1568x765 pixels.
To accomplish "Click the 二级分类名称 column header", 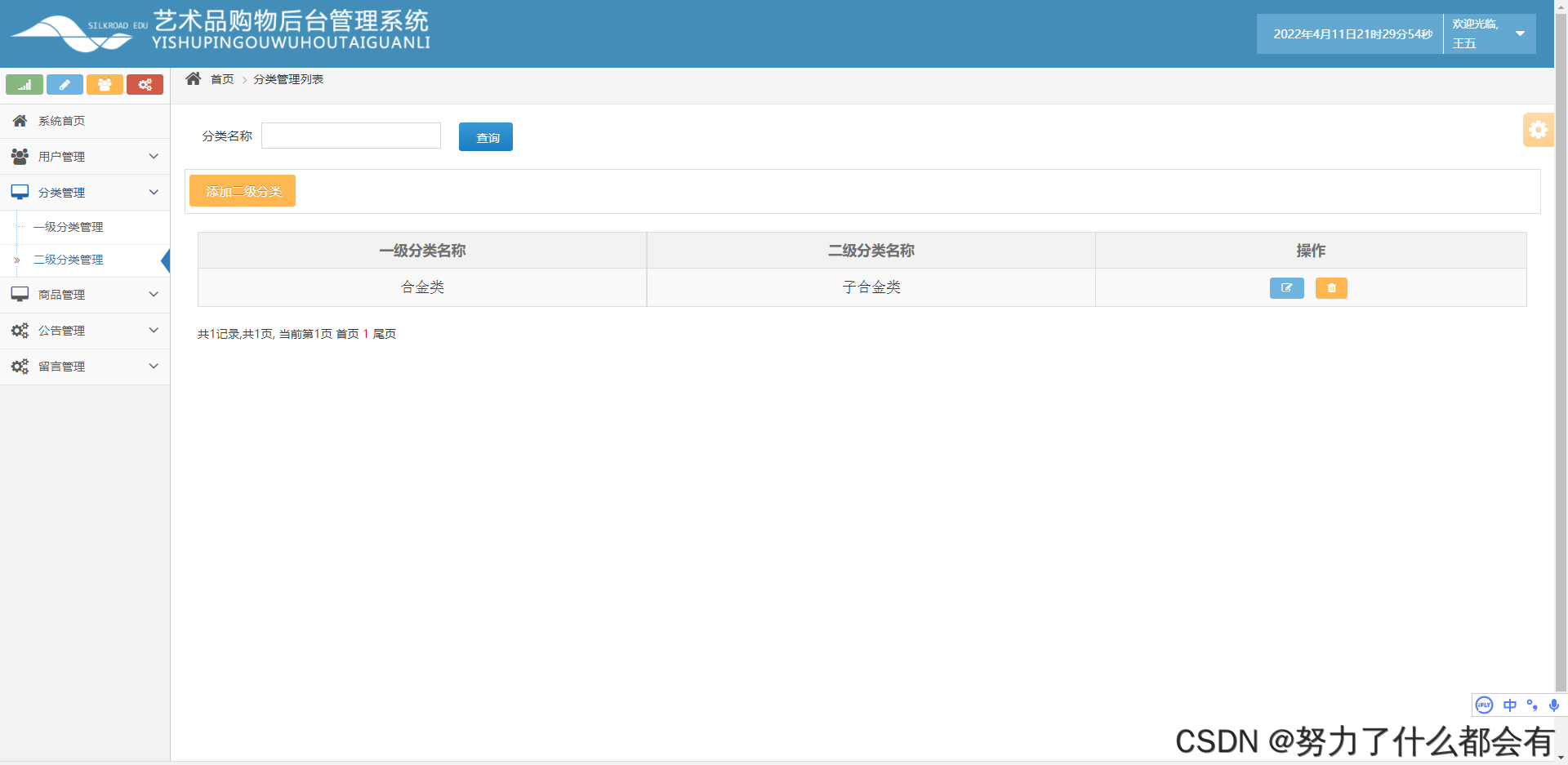I will click(x=871, y=251).
